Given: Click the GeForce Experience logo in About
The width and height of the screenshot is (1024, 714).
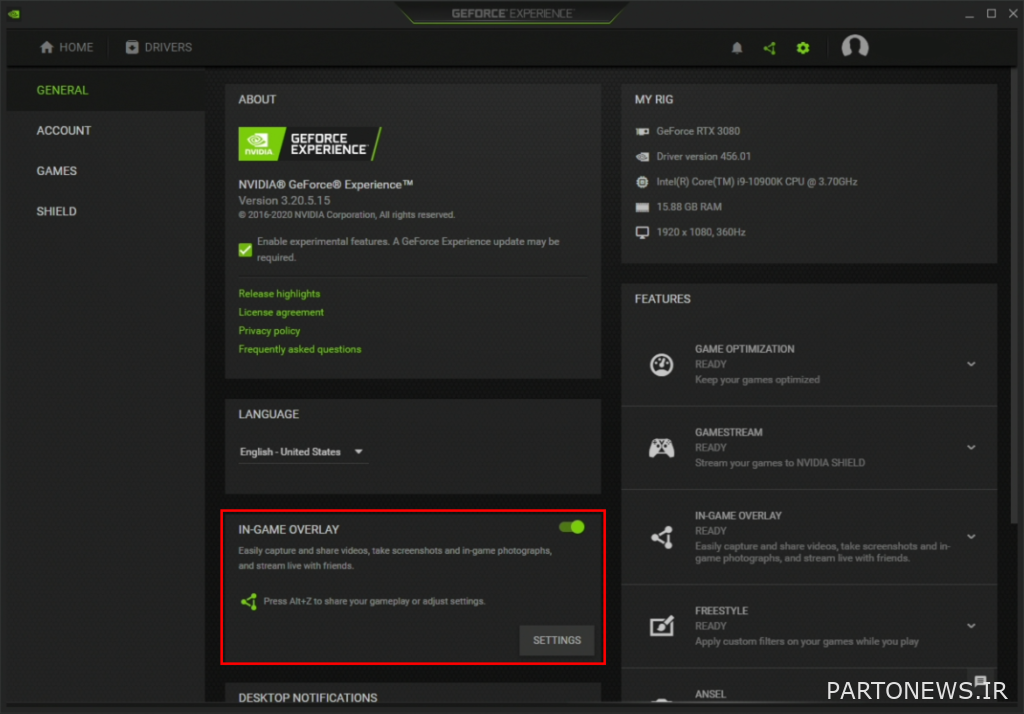Looking at the screenshot, I should 310,144.
